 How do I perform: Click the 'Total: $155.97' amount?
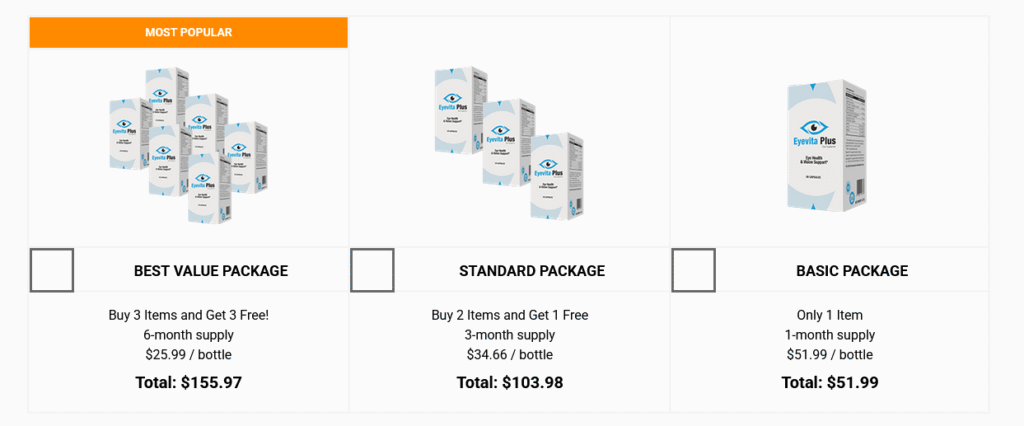tap(189, 382)
